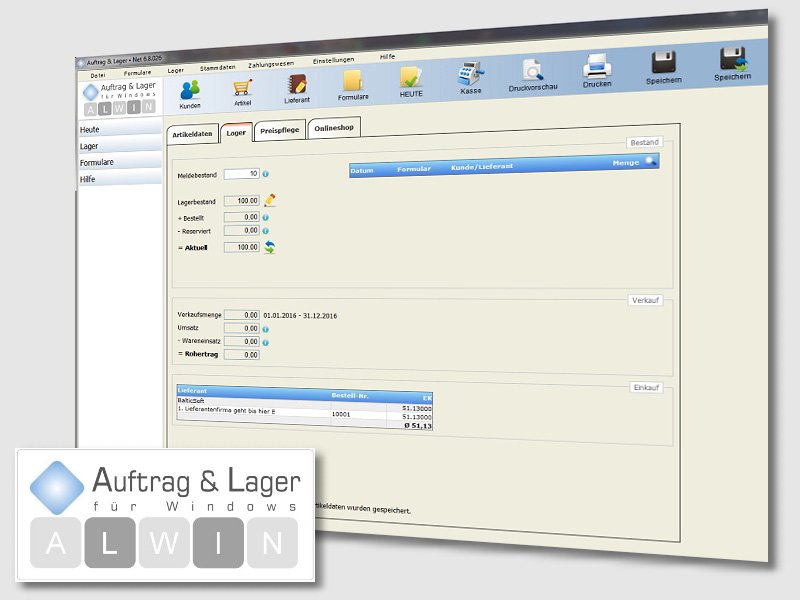Click the magnifier icon in Menge header

tap(651, 161)
